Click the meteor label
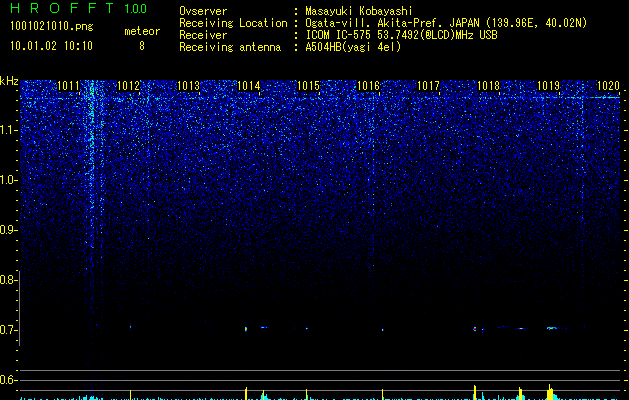 [x=142, y=31]
